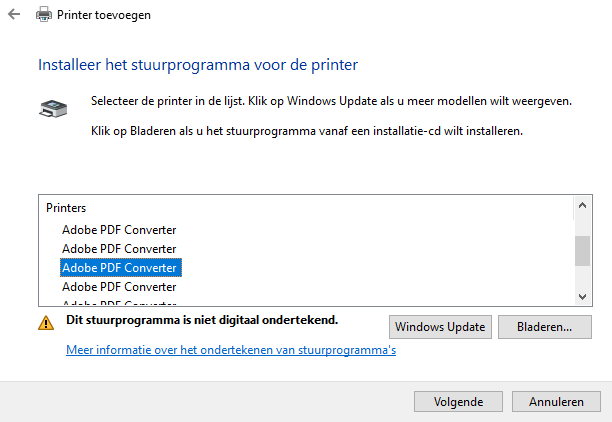Click the highlighted Adobe PDF Converter entry
Viewport: 612px width, 422px height.
[119, 267]
